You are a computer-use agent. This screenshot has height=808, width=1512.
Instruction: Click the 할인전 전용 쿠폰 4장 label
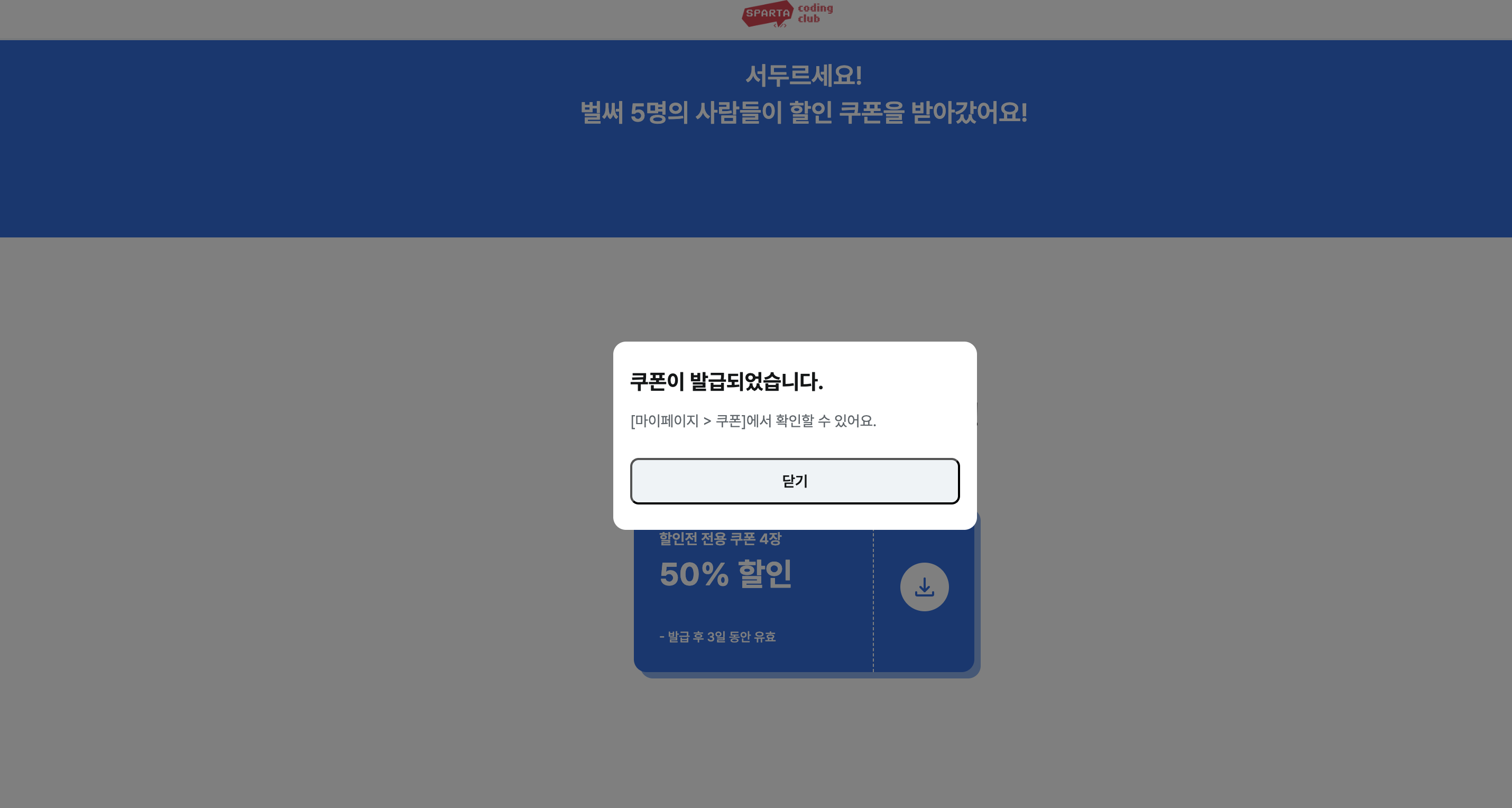(x=720, y=538)
